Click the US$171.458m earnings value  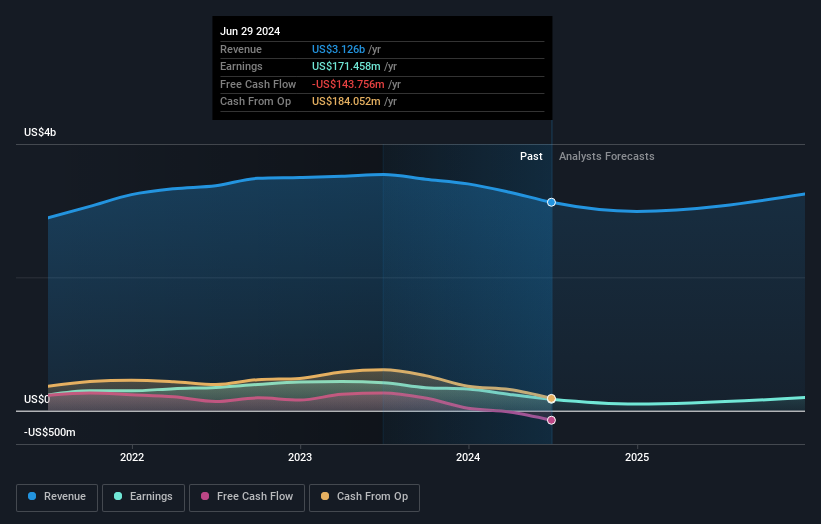point(346,66)
